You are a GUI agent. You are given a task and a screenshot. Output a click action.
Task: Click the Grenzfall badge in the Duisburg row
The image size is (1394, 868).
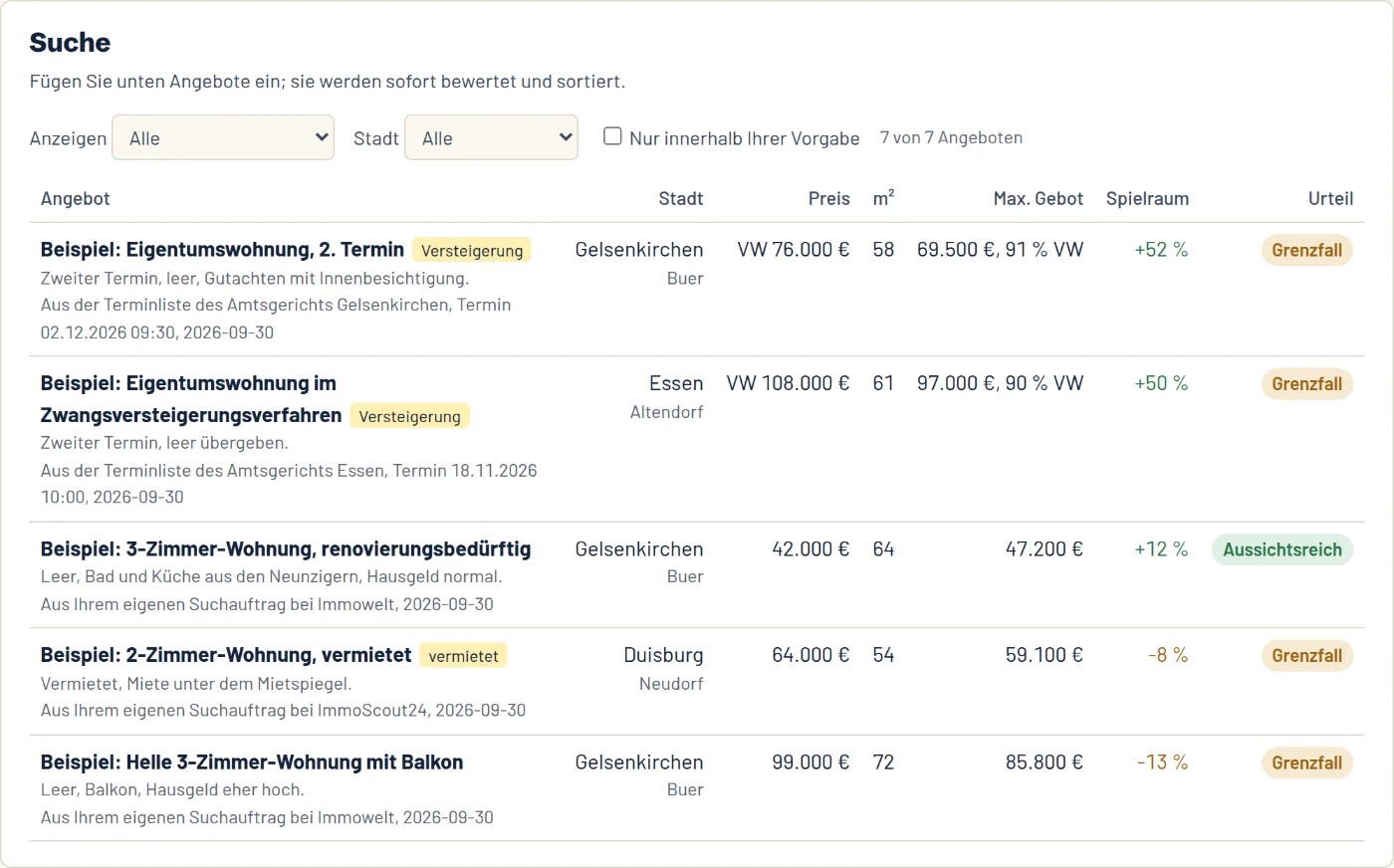pos(1306,656)
